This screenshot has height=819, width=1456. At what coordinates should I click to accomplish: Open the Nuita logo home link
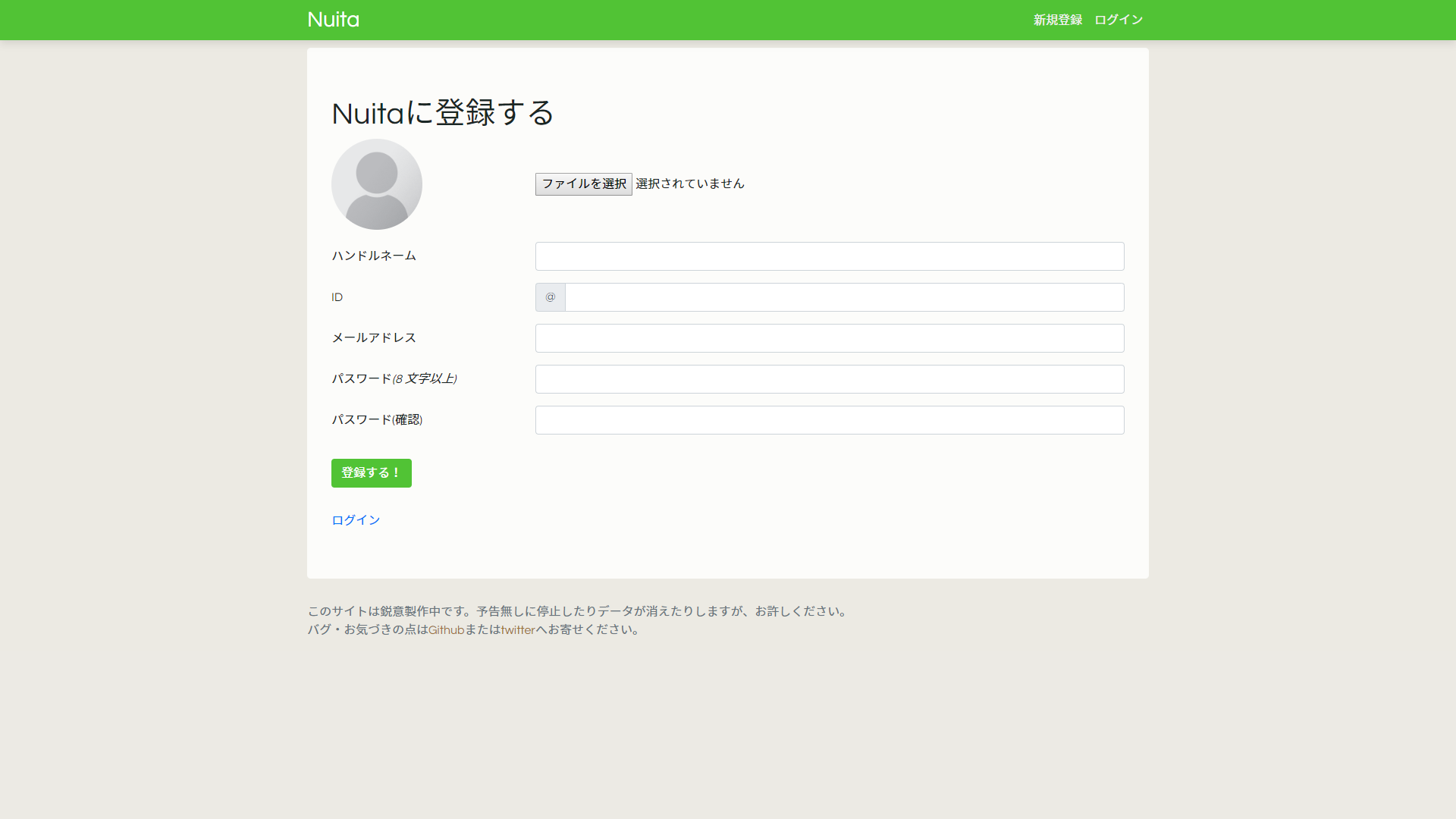point(334,20)
